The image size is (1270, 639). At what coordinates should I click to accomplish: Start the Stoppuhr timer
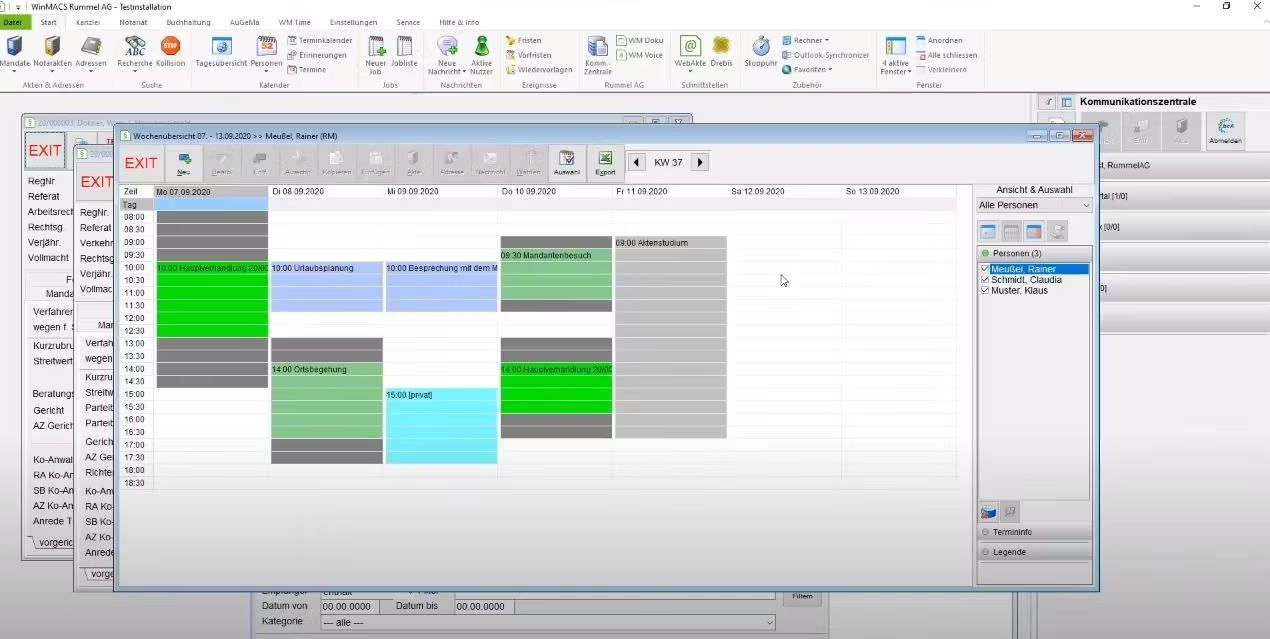point(761,51)
